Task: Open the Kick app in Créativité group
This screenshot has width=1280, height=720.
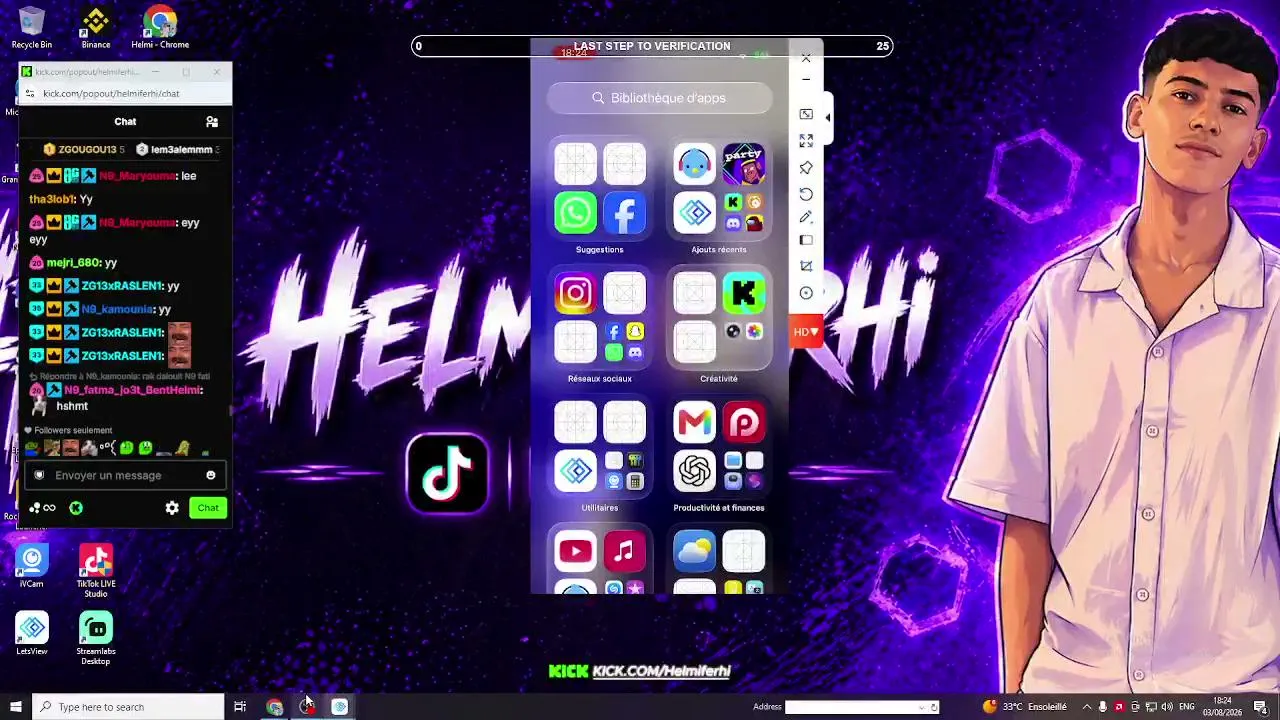Action: click(x=744, y=293)
